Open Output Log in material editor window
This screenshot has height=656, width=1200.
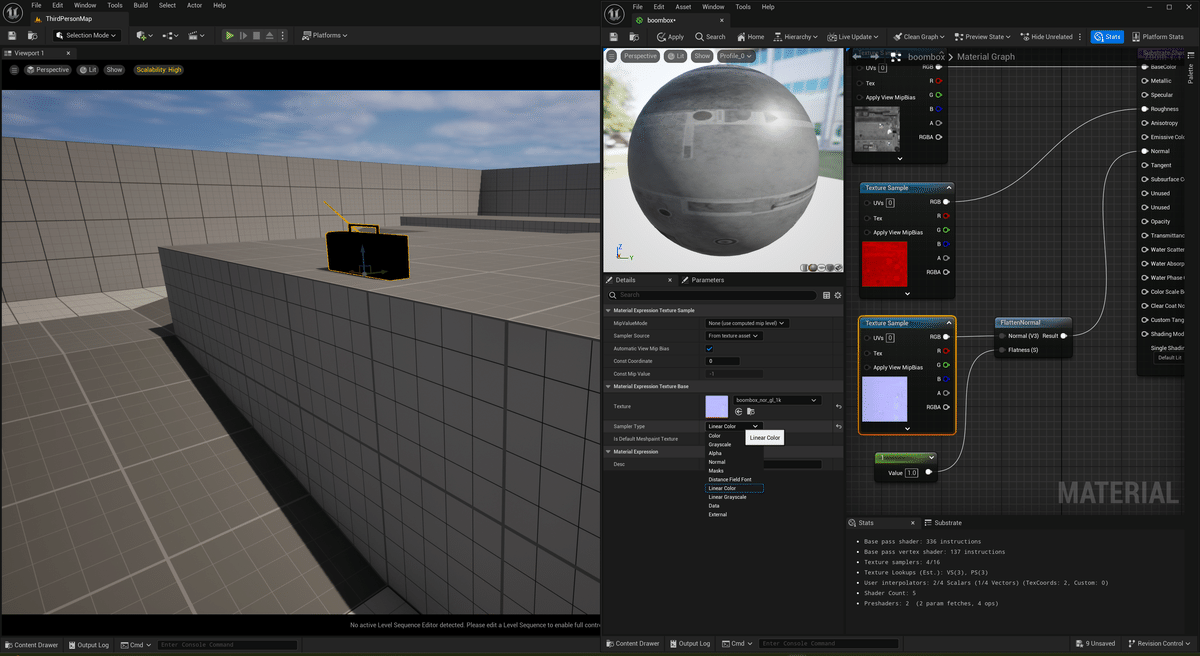691,644
